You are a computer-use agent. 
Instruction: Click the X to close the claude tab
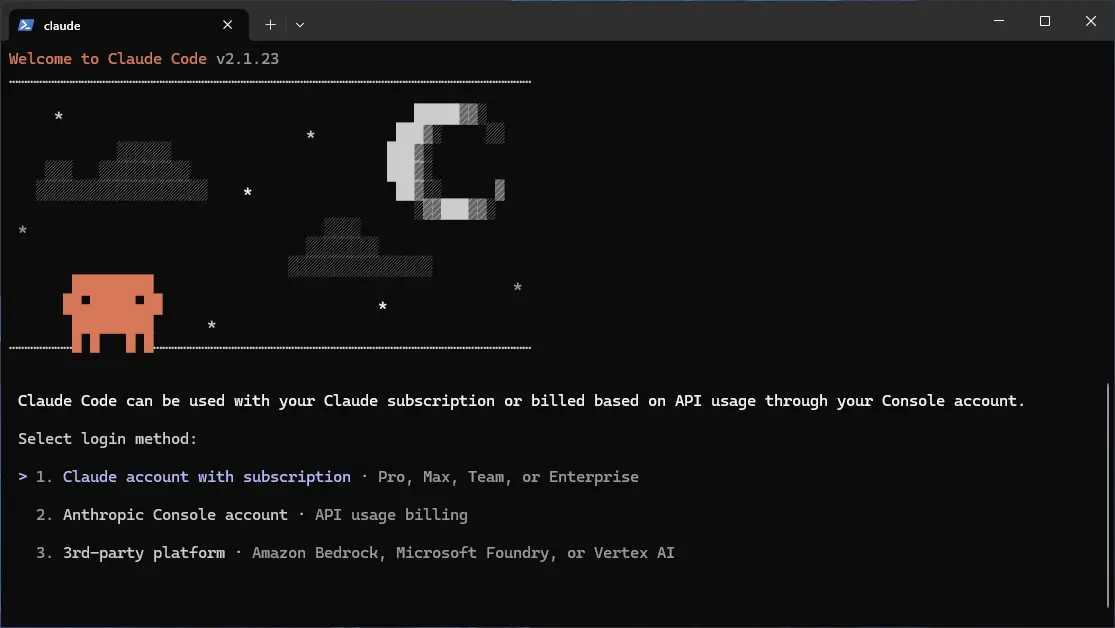227,24
